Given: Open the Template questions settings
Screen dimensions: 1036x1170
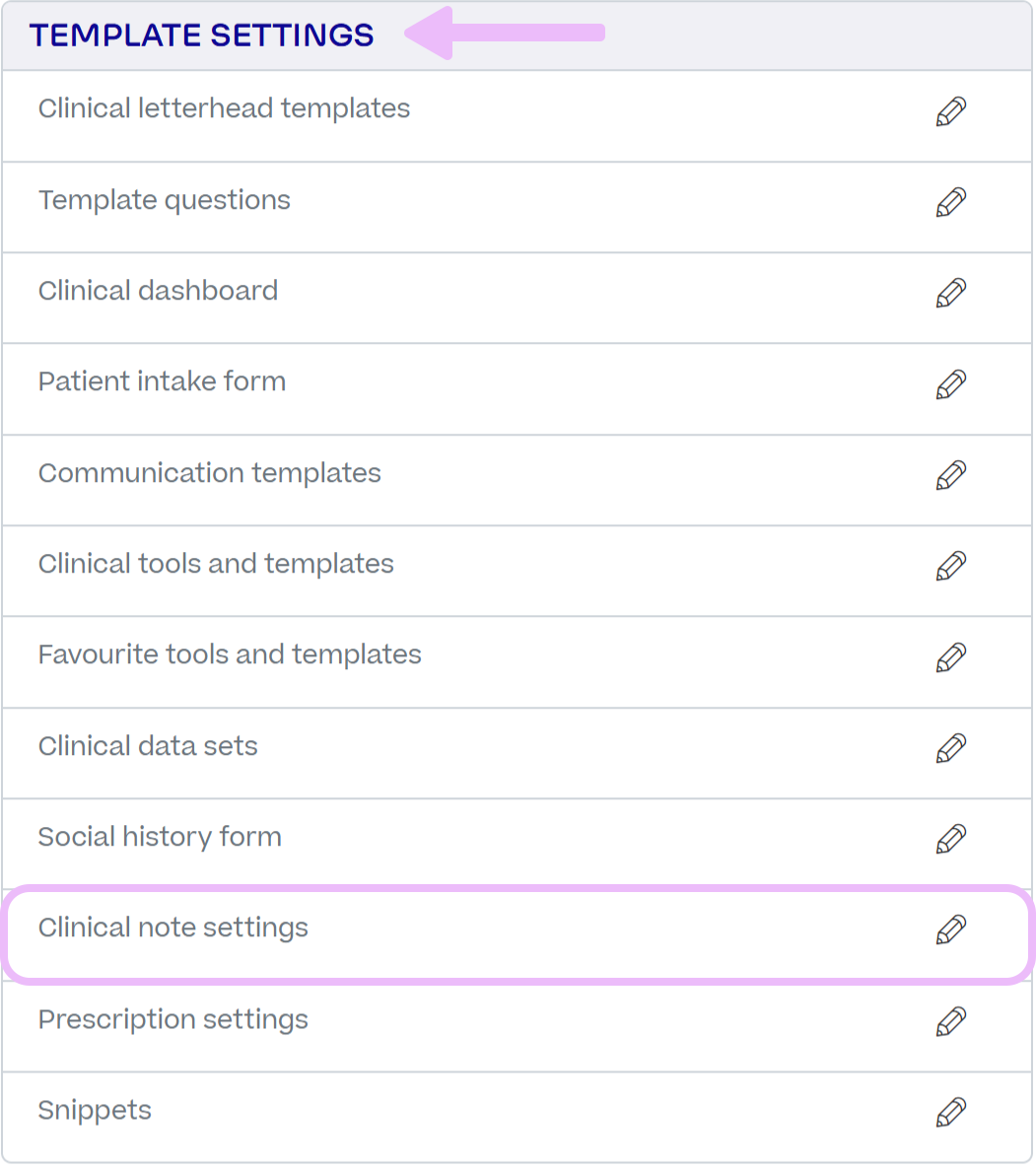Looking at the screenshot, I should [x=164, y=200].
